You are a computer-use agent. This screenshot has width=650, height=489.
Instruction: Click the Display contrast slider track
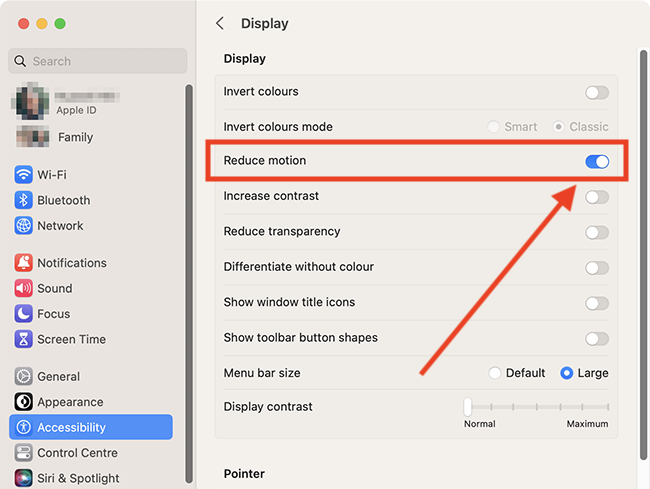point(537,407)
